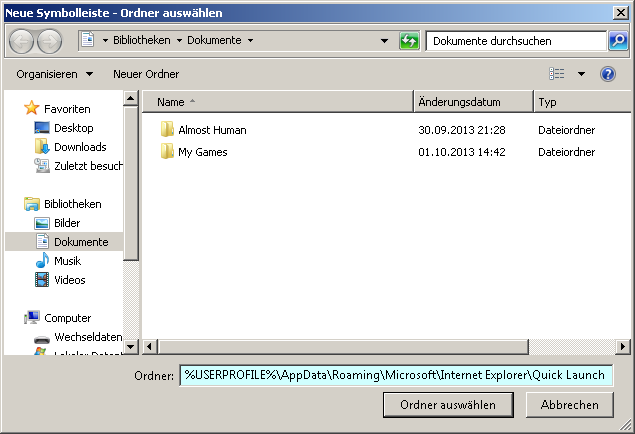
Task: Click the Dokumente document icon in sidebar
Action: pyautogui.click(x=42, y=241)
